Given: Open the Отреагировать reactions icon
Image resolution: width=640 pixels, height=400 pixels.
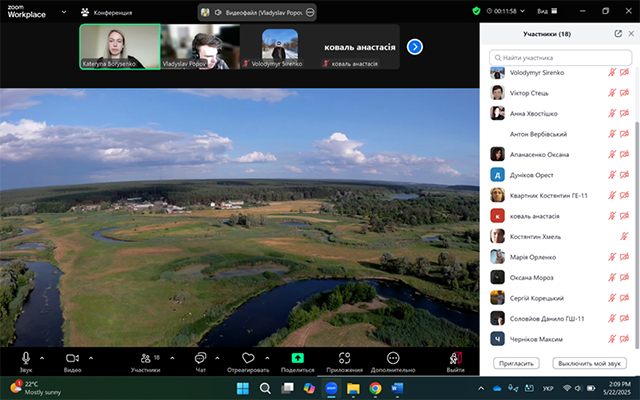Looking at the screenshot, I should 249,357.
